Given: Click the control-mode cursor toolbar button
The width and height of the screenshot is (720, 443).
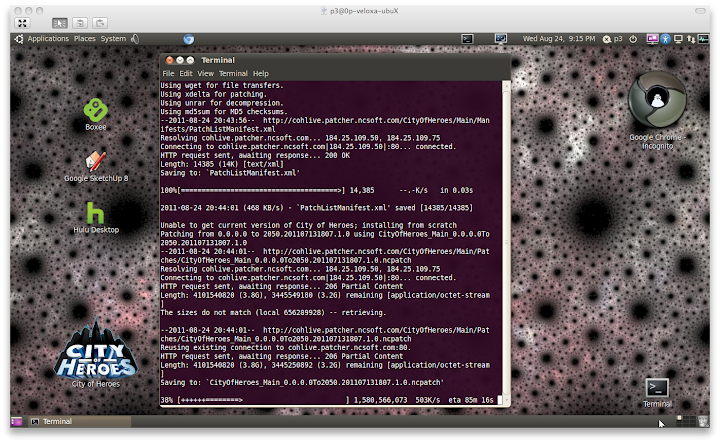Looking at the screenshot, I should tap(60, 23).
